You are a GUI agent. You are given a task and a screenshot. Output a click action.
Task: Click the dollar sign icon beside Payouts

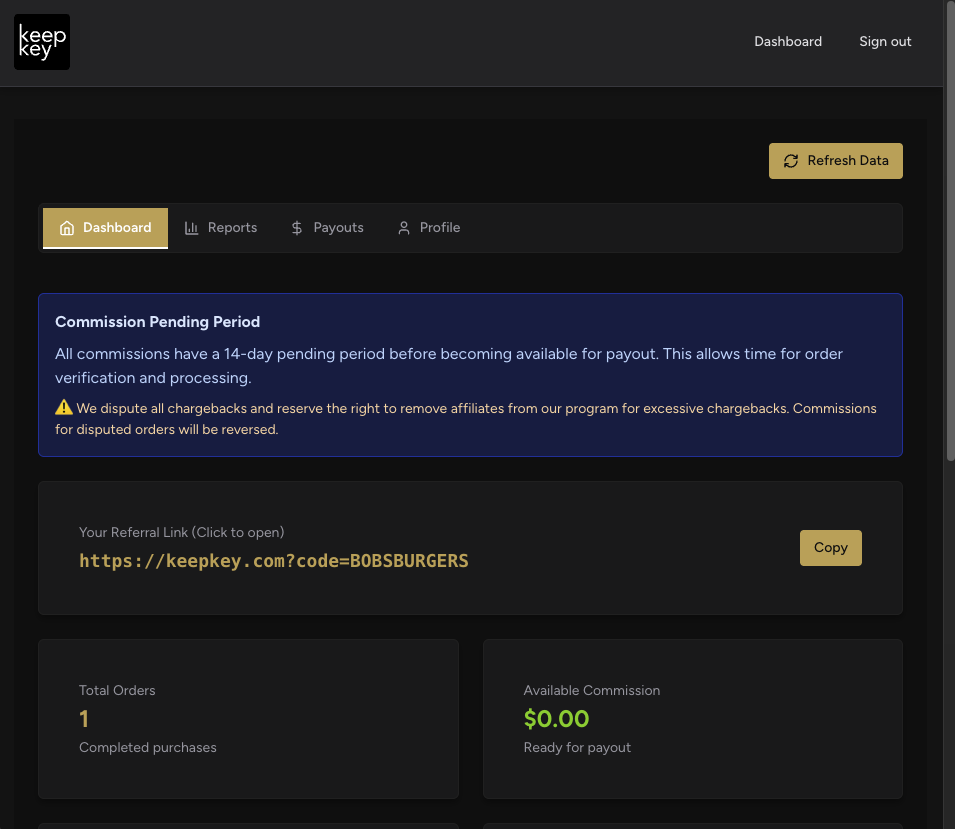296,227
